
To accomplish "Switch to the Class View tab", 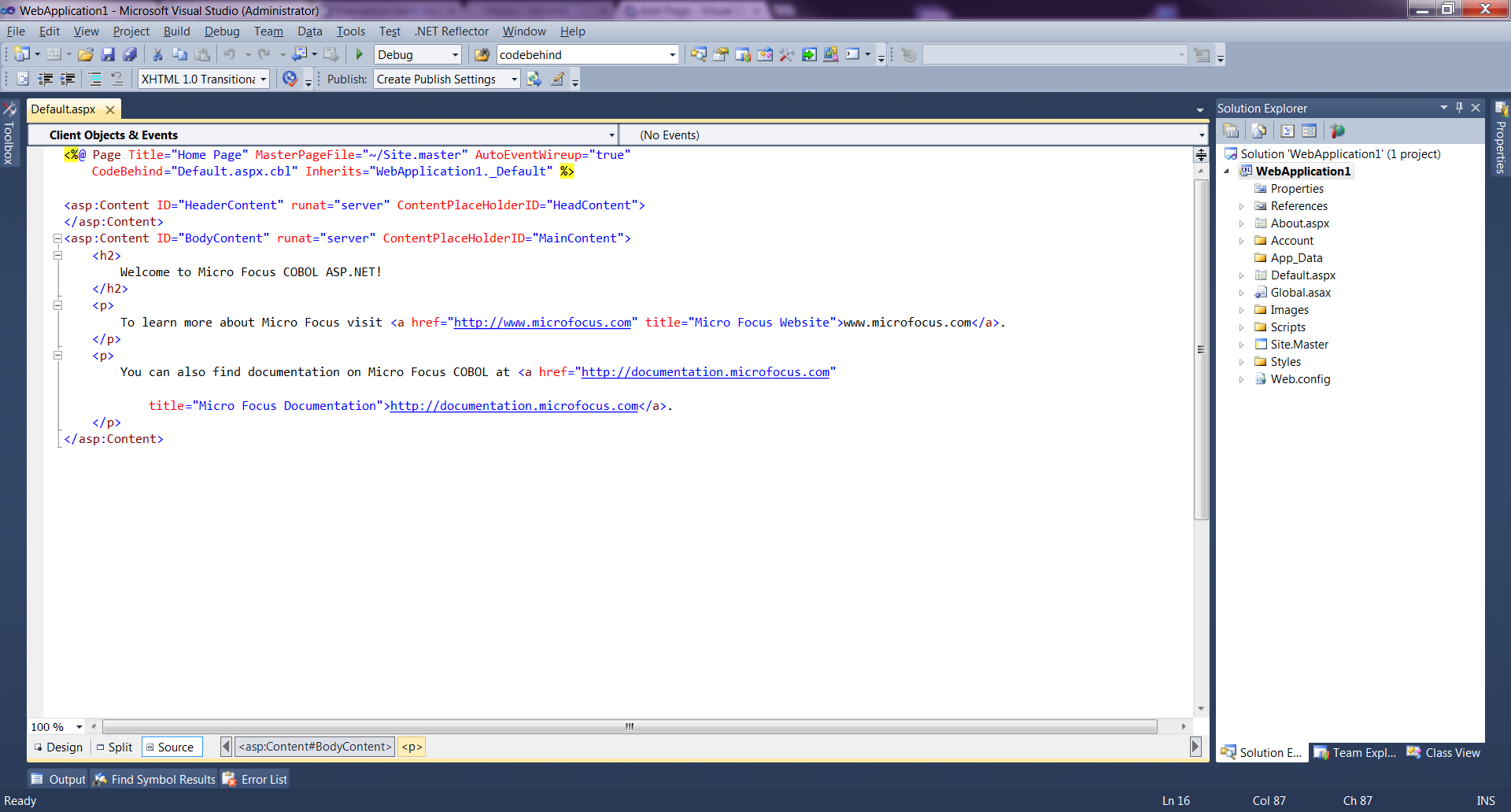I will (1444, 753).
